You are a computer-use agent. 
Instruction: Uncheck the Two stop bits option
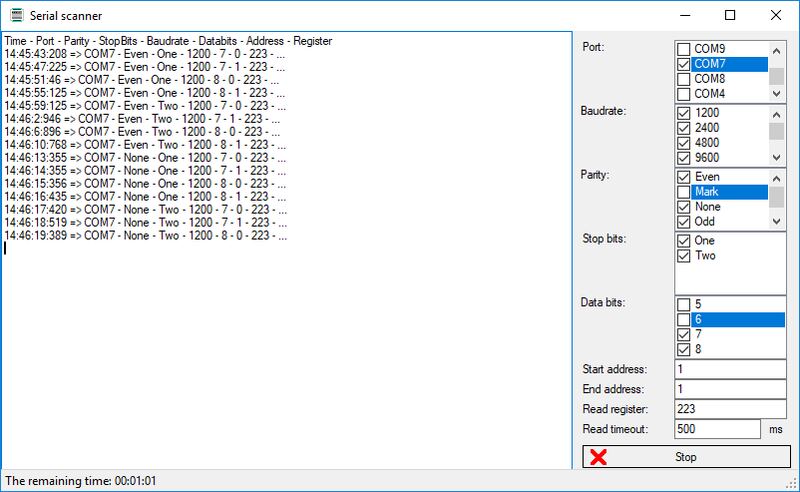684,256
